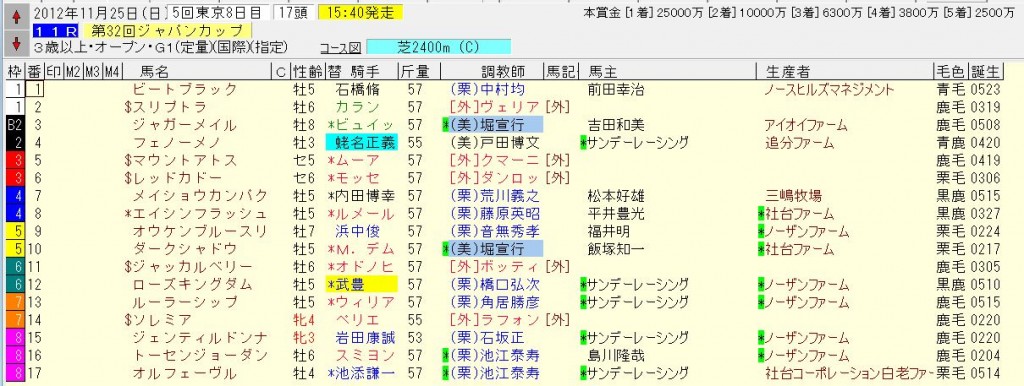Click jockey スミヨン

[365, 355]
